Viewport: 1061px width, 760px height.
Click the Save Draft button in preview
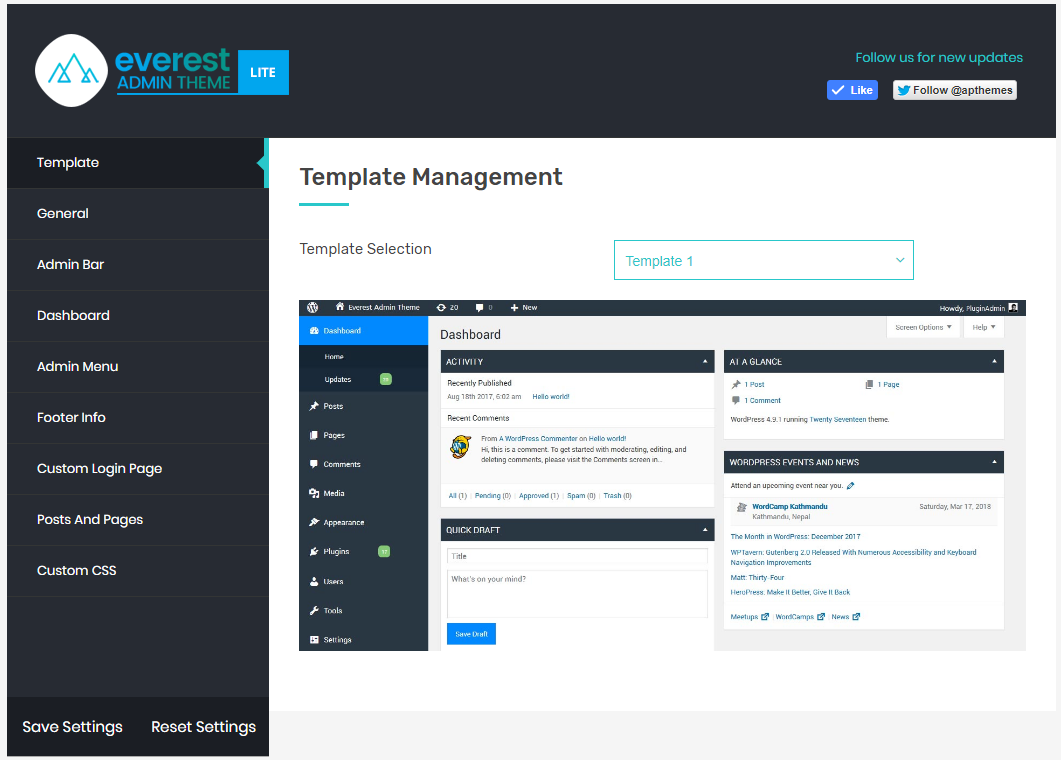(x=471, y=634)
